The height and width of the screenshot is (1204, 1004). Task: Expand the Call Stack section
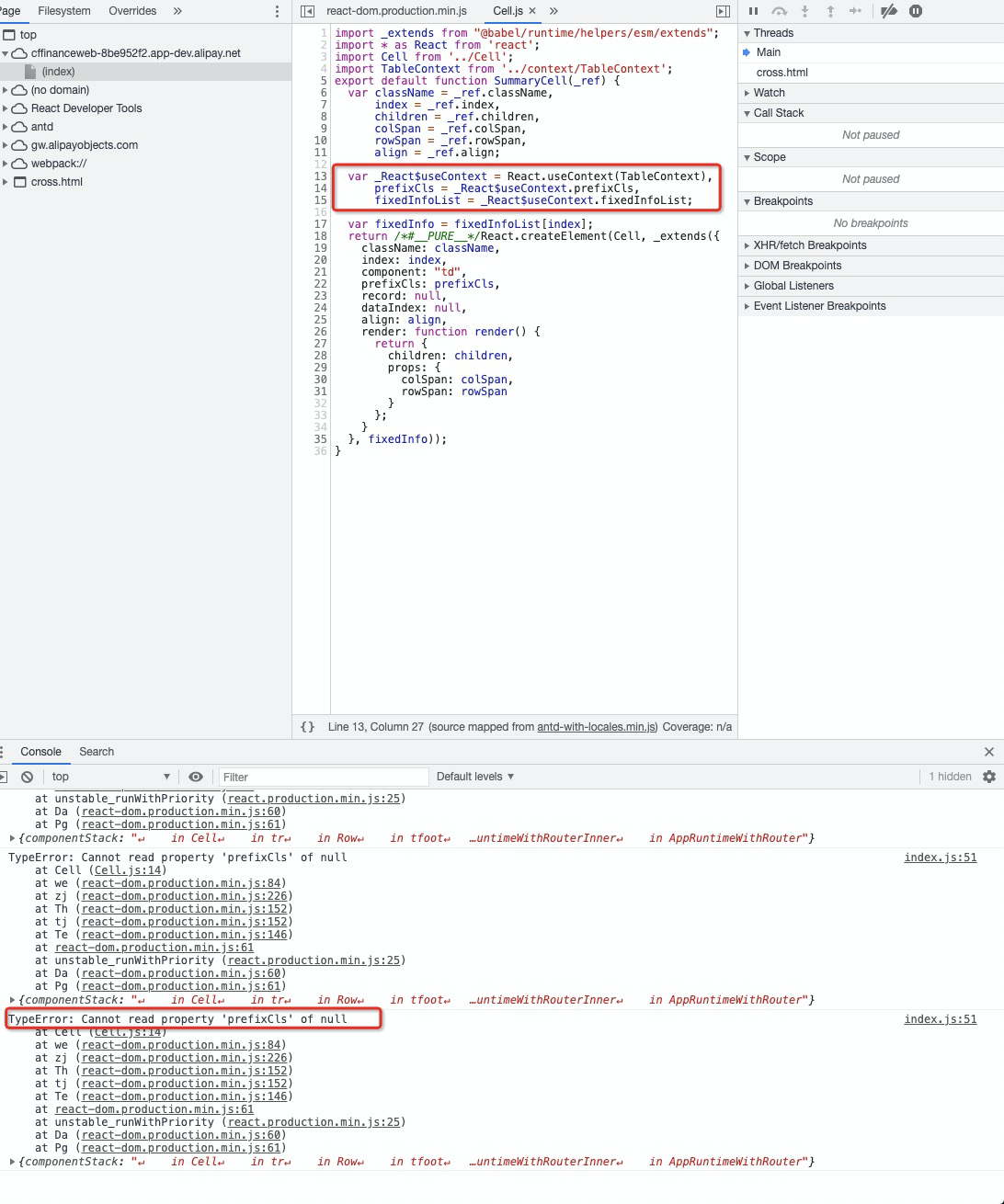(x=778, y=112)
